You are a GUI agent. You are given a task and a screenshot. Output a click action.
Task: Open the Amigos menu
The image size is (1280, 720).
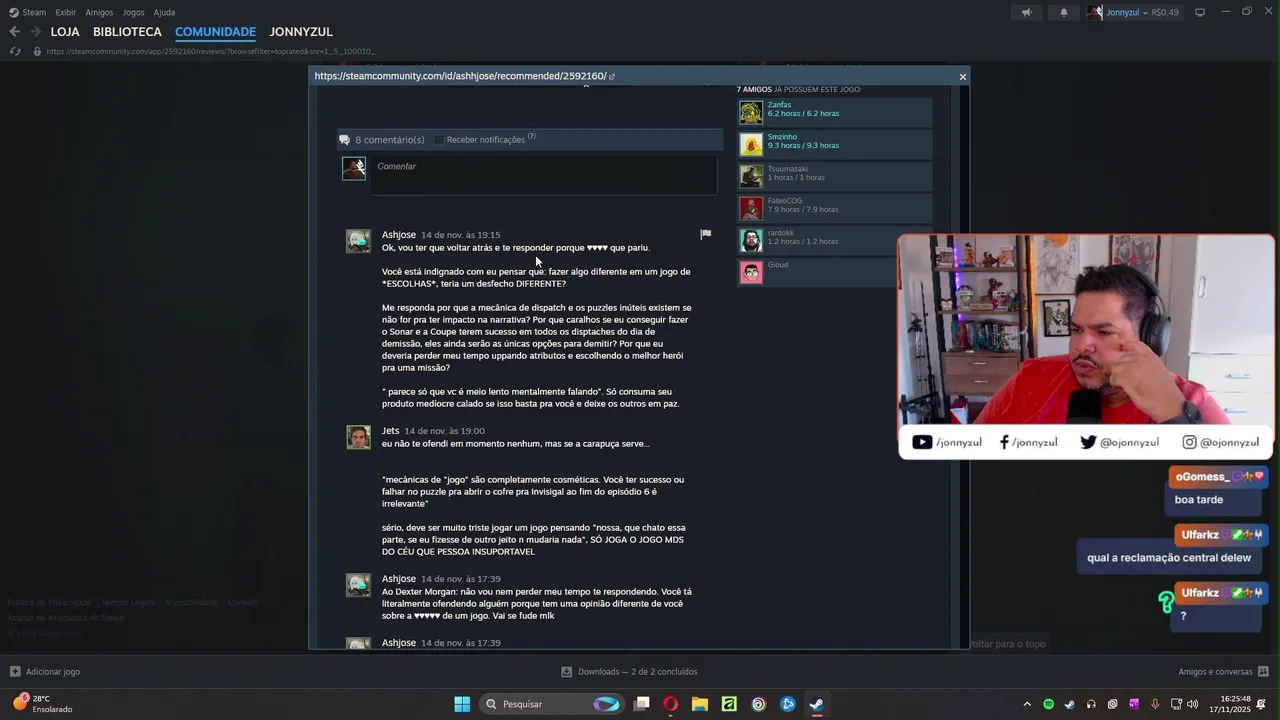pyautogui.click(x=99, y=12)
